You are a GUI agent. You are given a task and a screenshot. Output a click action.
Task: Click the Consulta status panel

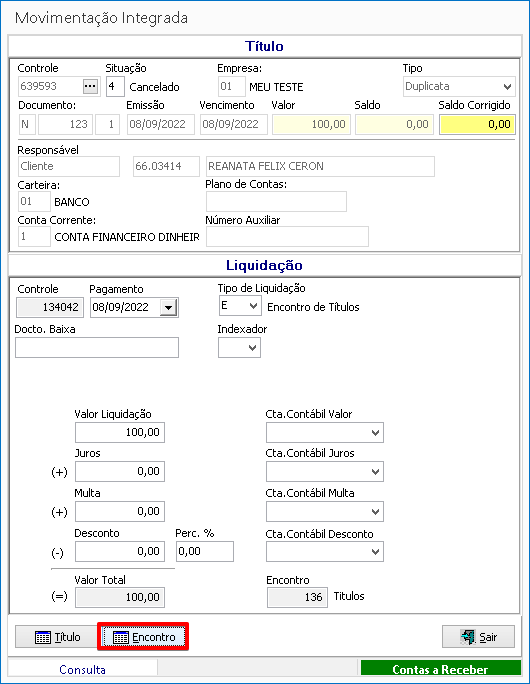click(x=82, y=669)
